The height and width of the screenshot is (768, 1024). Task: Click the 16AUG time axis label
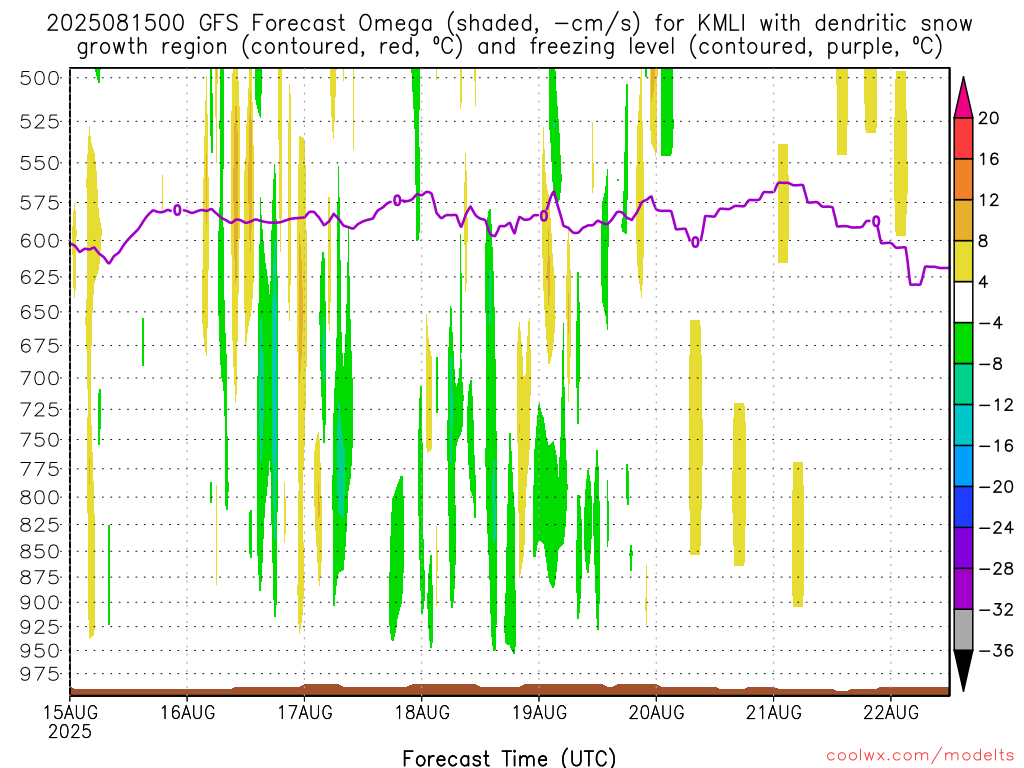click(187, 712)
